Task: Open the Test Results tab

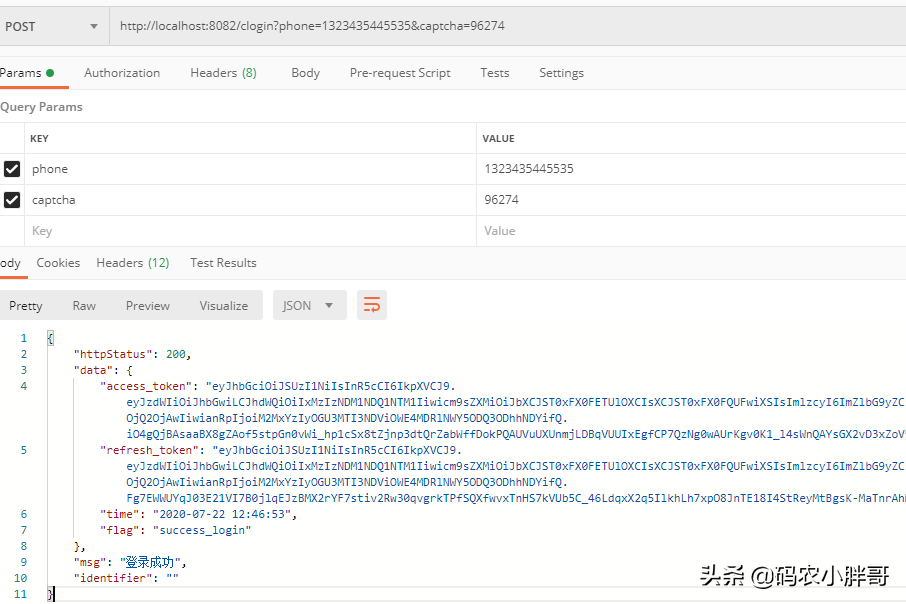Action: pyautogui.click(x=224, y=263)
